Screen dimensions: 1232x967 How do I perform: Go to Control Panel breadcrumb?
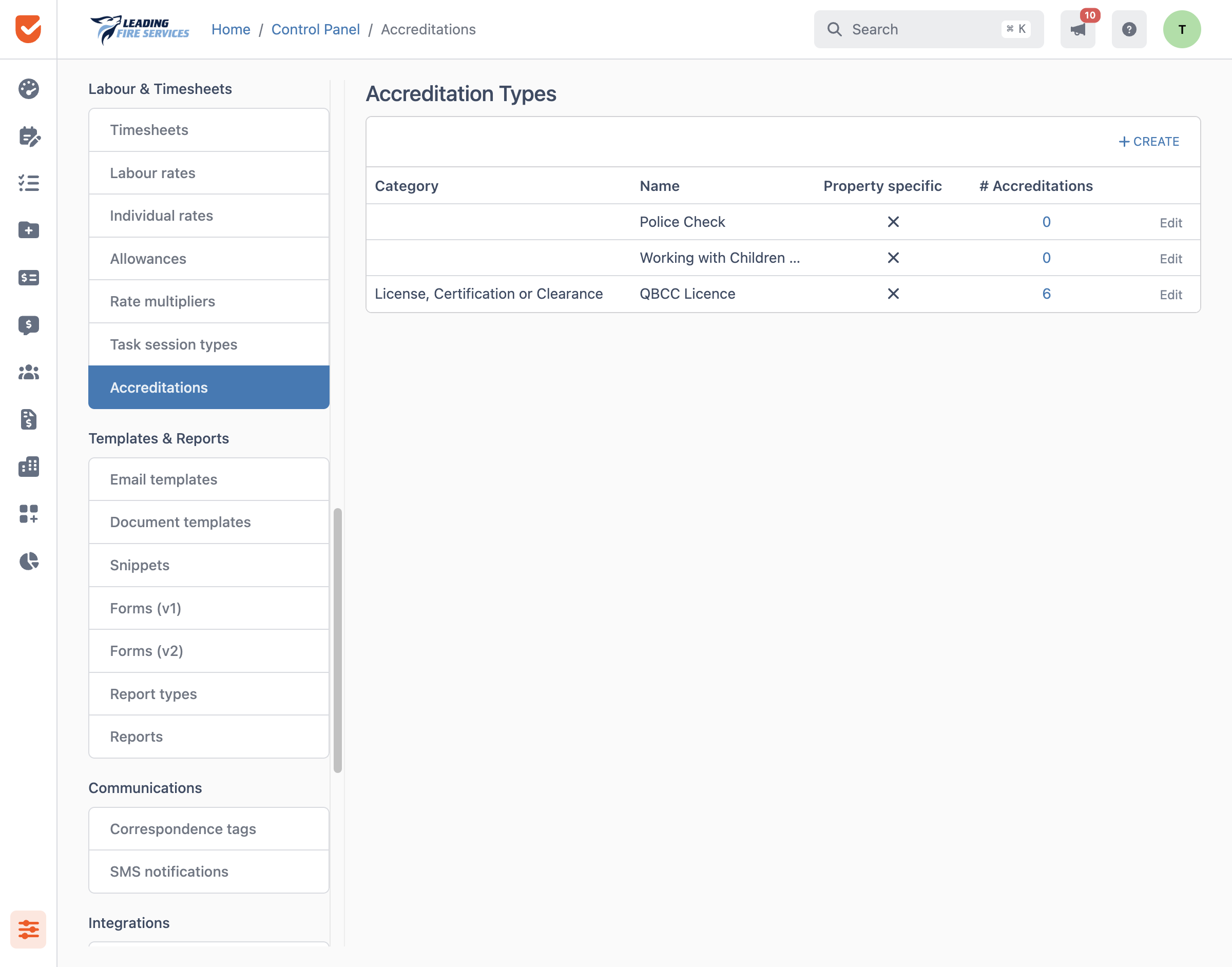(x=315, y=29)
